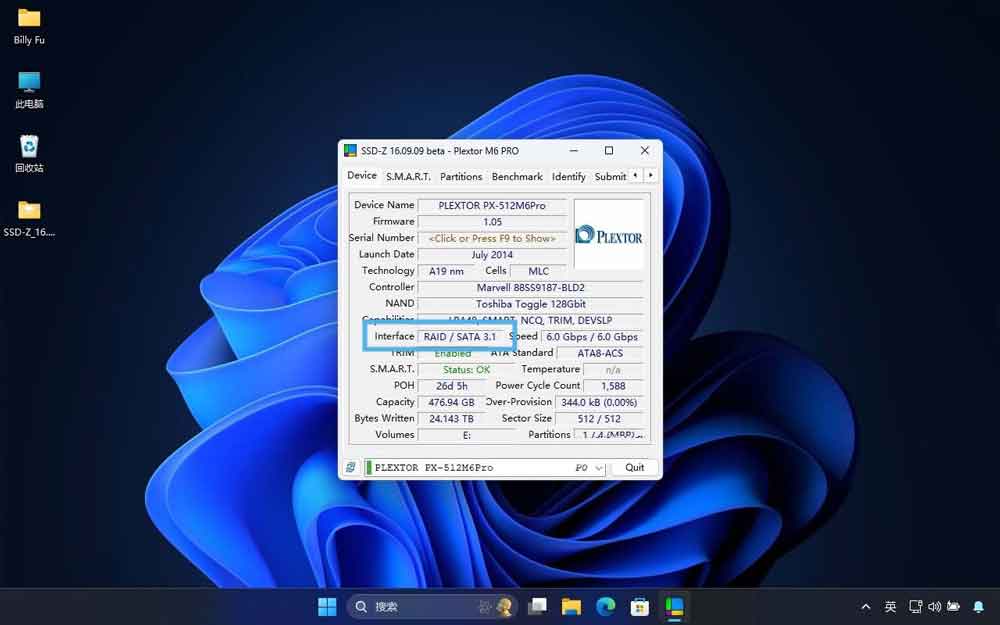Open the Submit tab

[x=610, y=177]
